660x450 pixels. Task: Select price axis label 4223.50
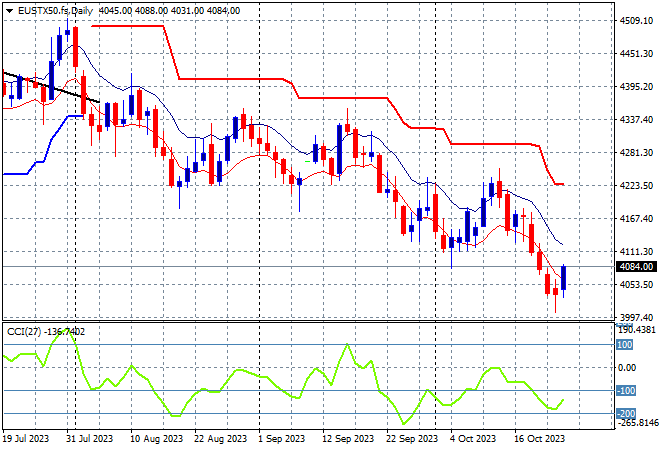coord(636,186)
